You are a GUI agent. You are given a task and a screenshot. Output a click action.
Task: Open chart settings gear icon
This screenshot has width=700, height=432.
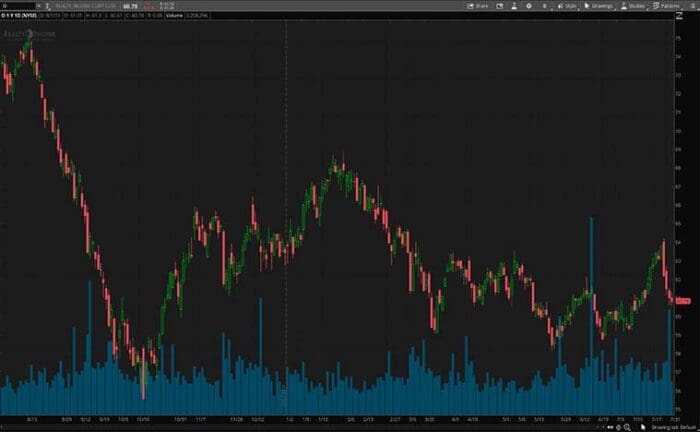pos(529,6)
